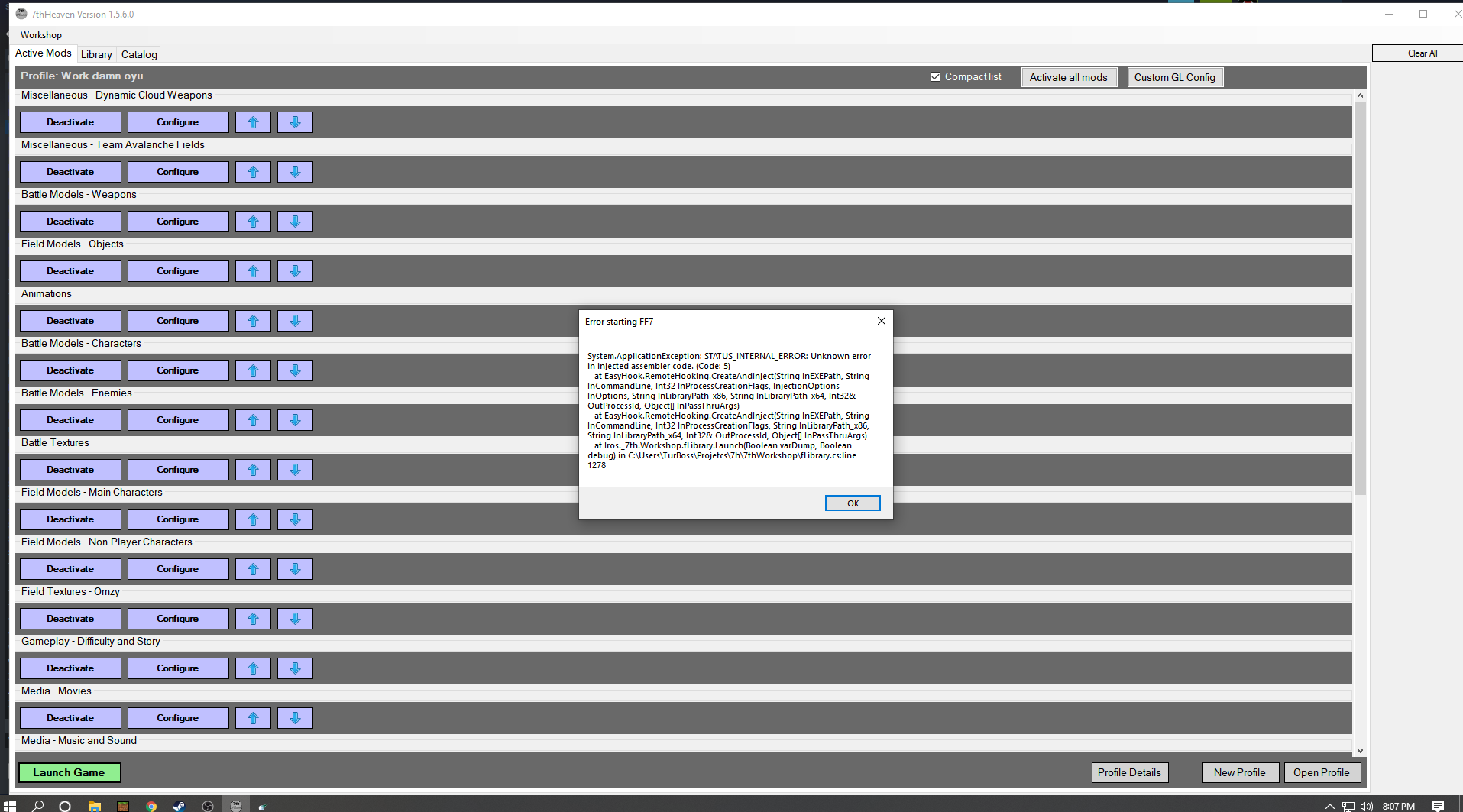Close the Error starting FF7 dialog
This screenshot has width=1463, height=812.
tap(882, 321)
